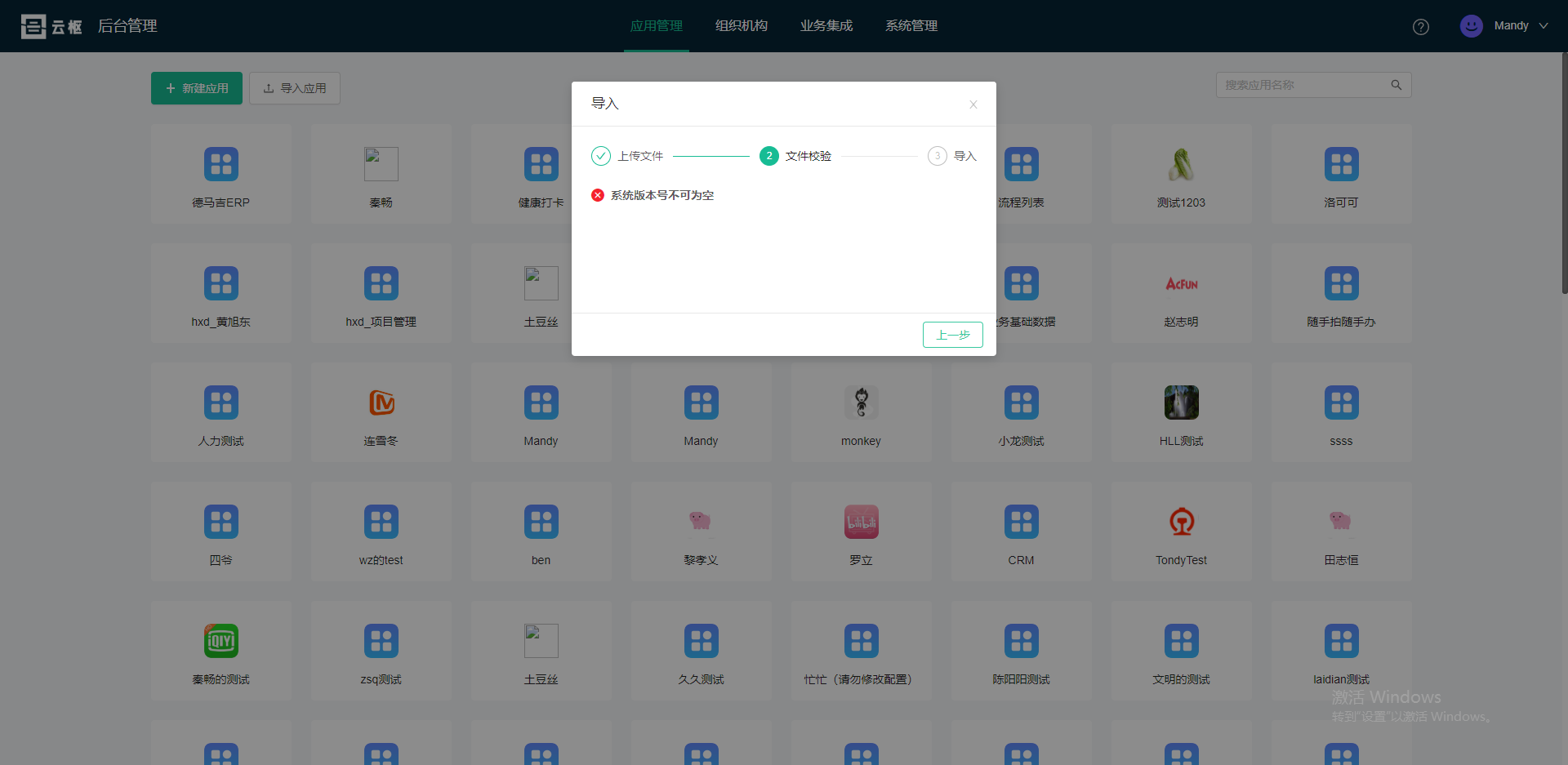Click the 健康打卡 app label

tap(541, 202)
